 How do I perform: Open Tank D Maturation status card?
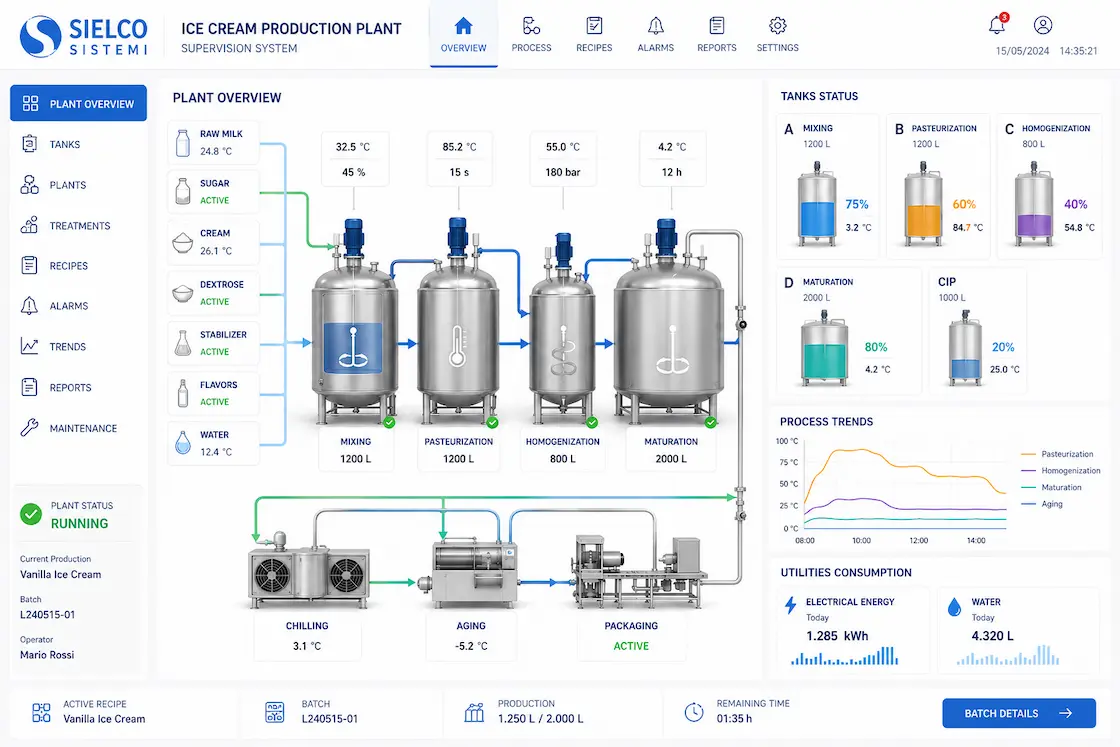[x=849, y=331]
